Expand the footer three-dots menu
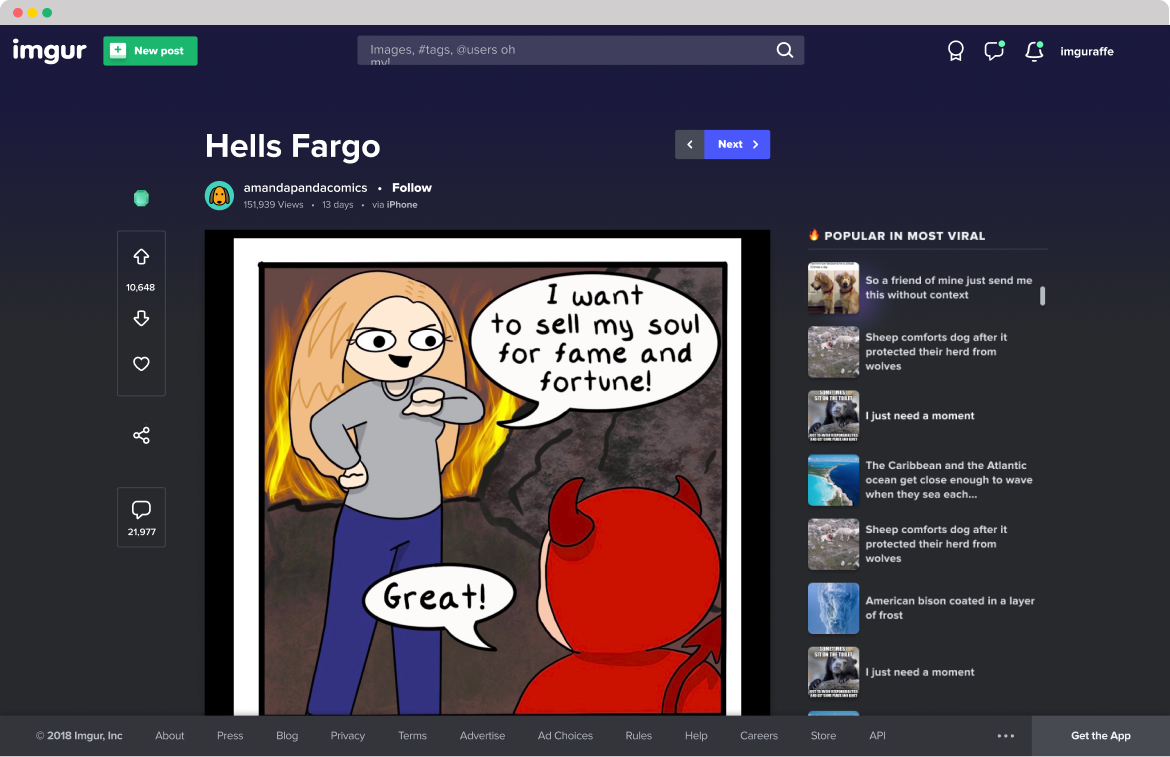This screenshot has width=1170, height=757. (x=1006, y=736)
